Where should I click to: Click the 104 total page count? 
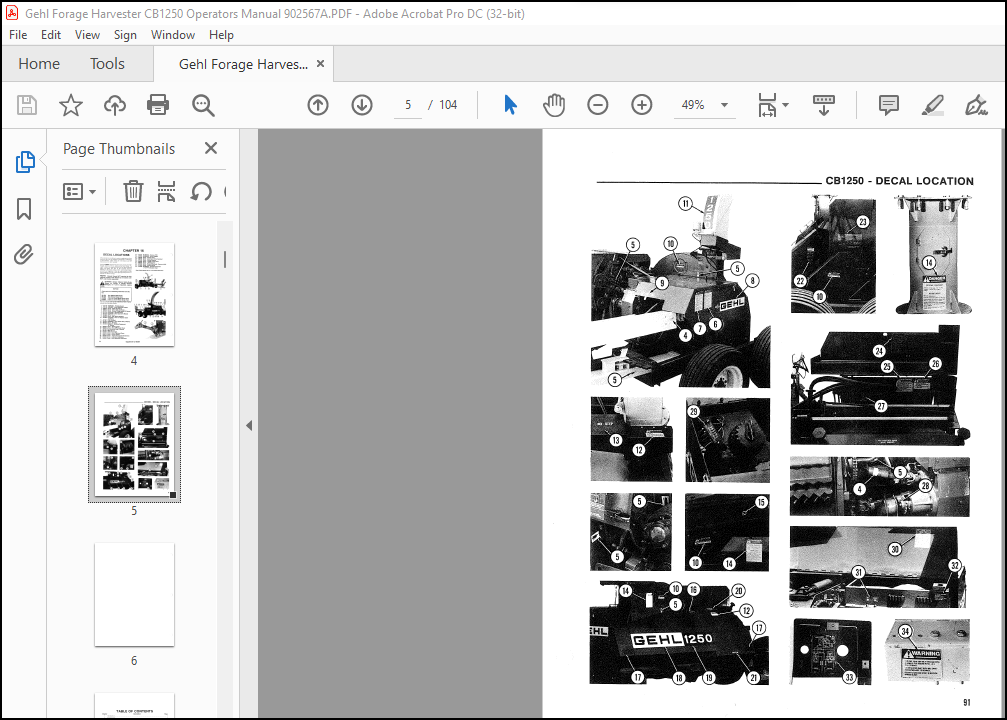pyautogui.click(x=448, y=105)
